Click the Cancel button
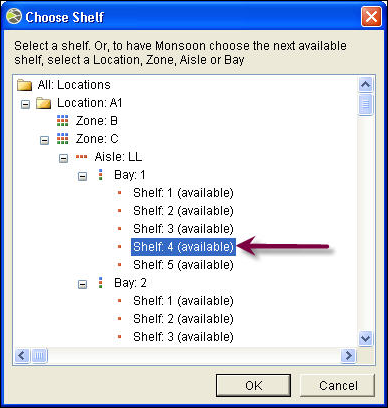This screenshot has width=388, height=408. (338, 386)
